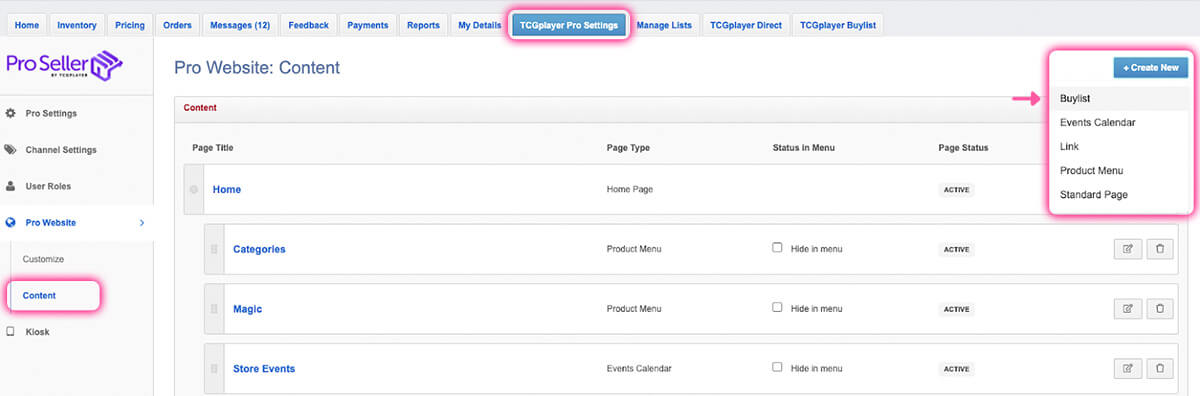Grab the drag handle on the Store Events row

click(214, 368)
